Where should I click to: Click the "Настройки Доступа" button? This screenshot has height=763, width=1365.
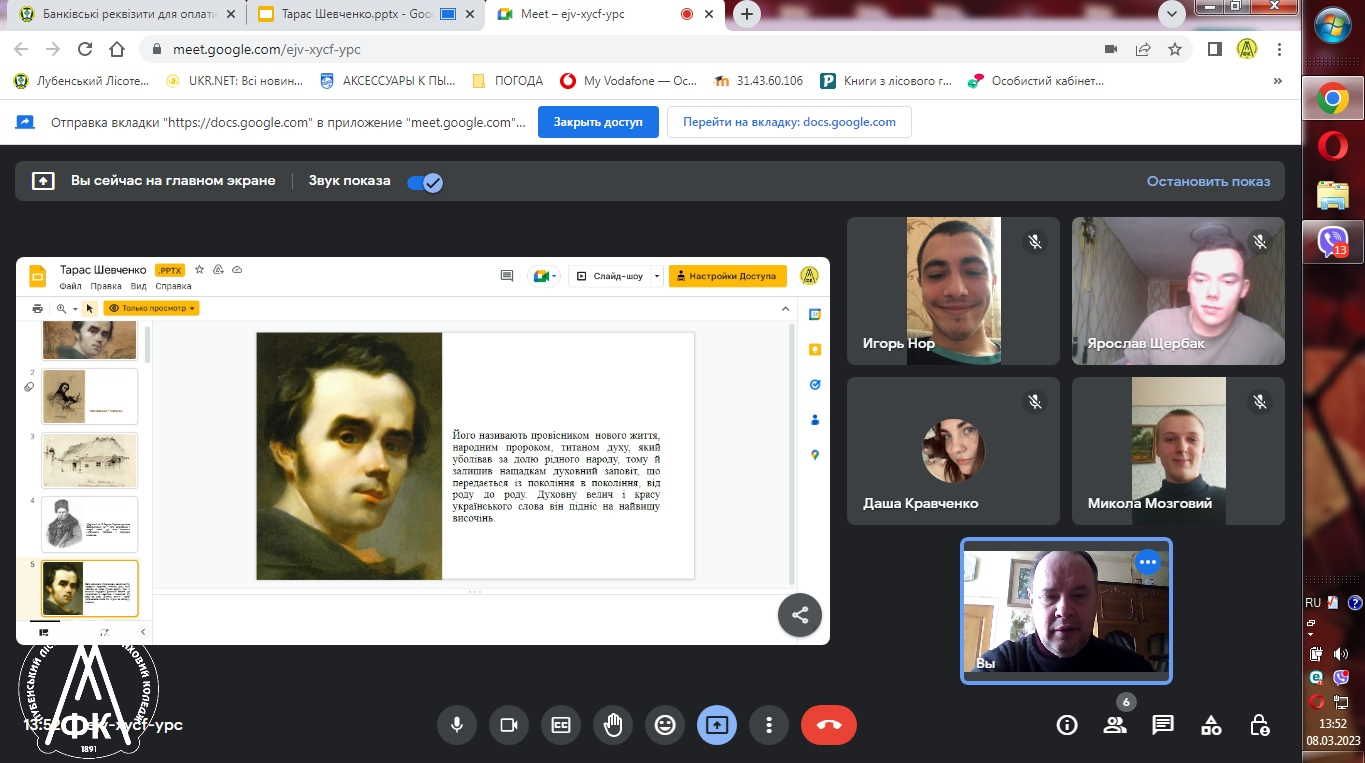coord(727,276)
